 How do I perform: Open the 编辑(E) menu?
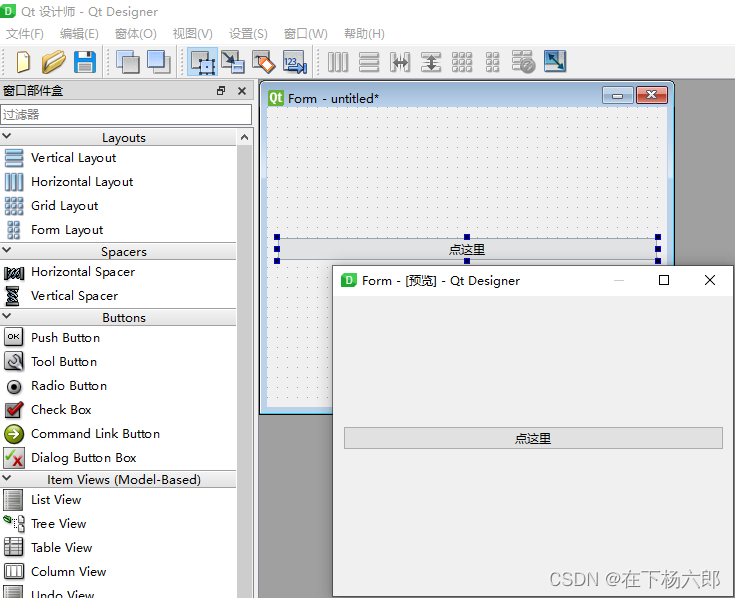click(79, 34)
